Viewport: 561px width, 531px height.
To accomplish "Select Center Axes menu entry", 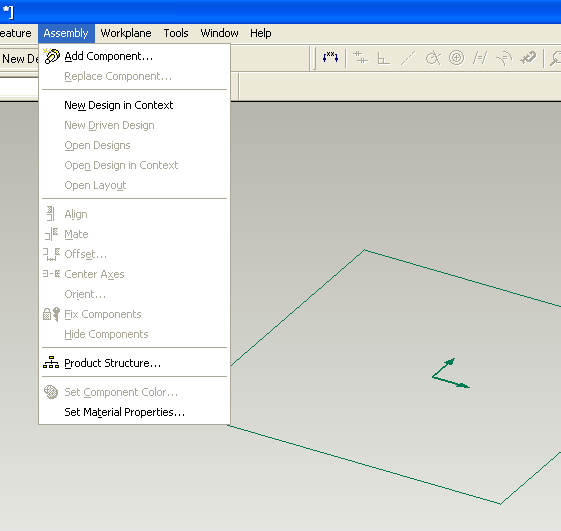I will point(135,274).
